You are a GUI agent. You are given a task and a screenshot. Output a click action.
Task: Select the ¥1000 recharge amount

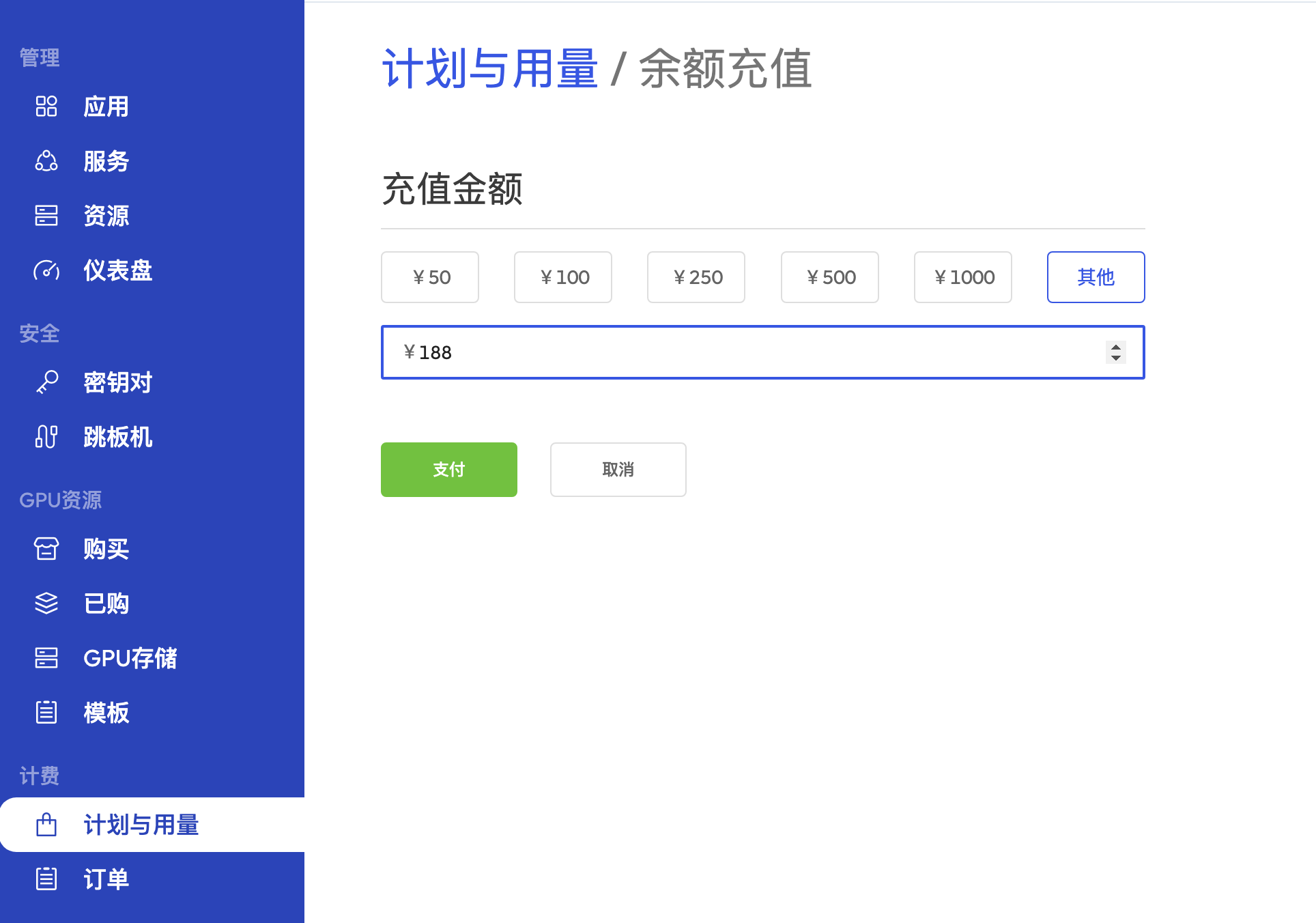coord(963,277)
